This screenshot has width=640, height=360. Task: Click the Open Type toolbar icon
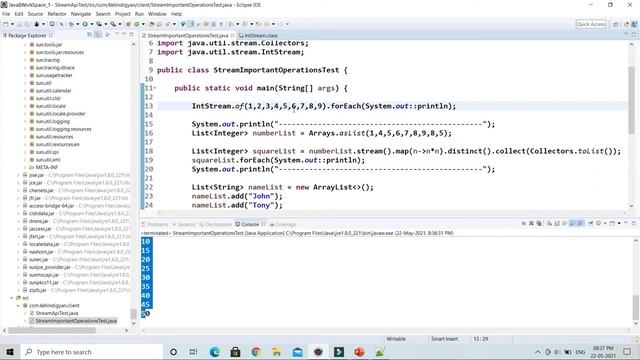151,24
